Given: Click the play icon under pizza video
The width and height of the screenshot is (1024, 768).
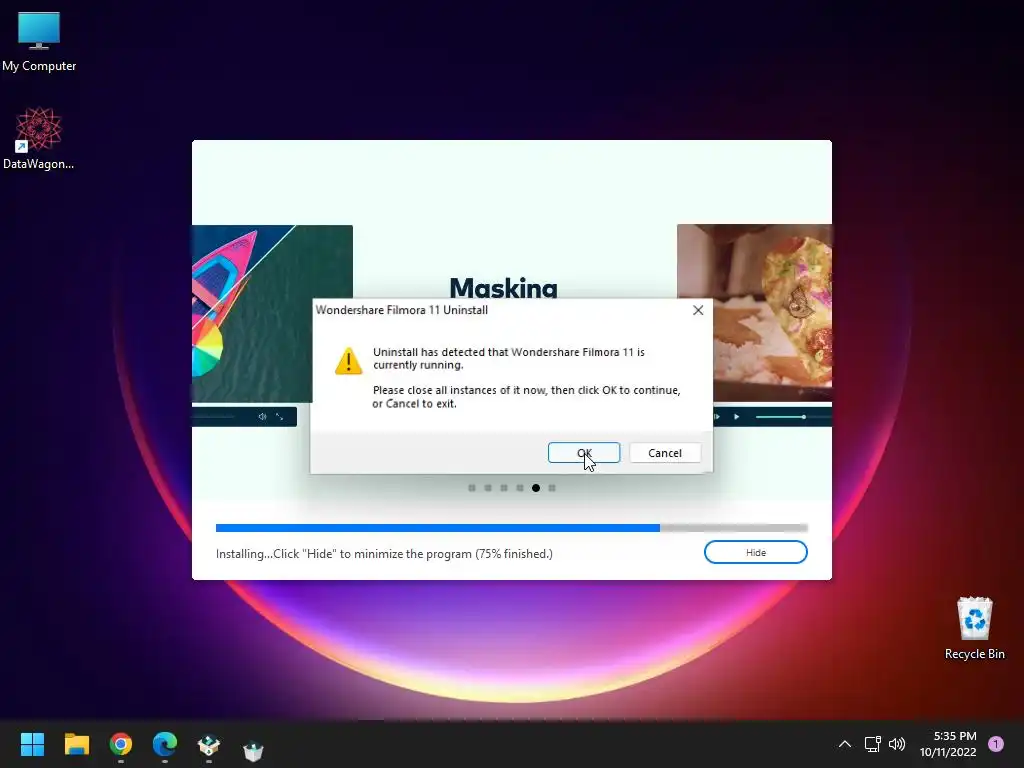Looking at the screenshot, I should (x=737, y=417).
